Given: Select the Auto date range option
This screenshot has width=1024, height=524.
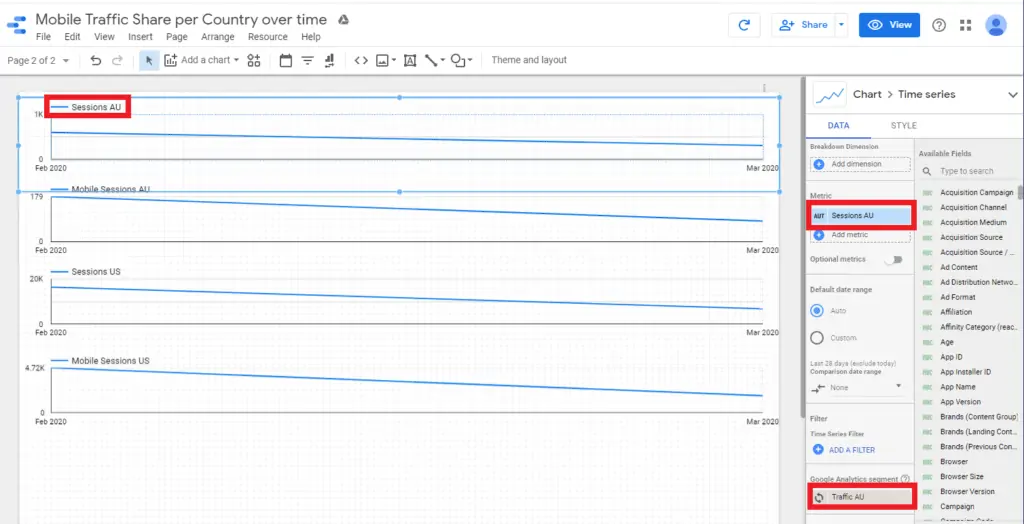Looking at the screenshot, I should point(818,311).
